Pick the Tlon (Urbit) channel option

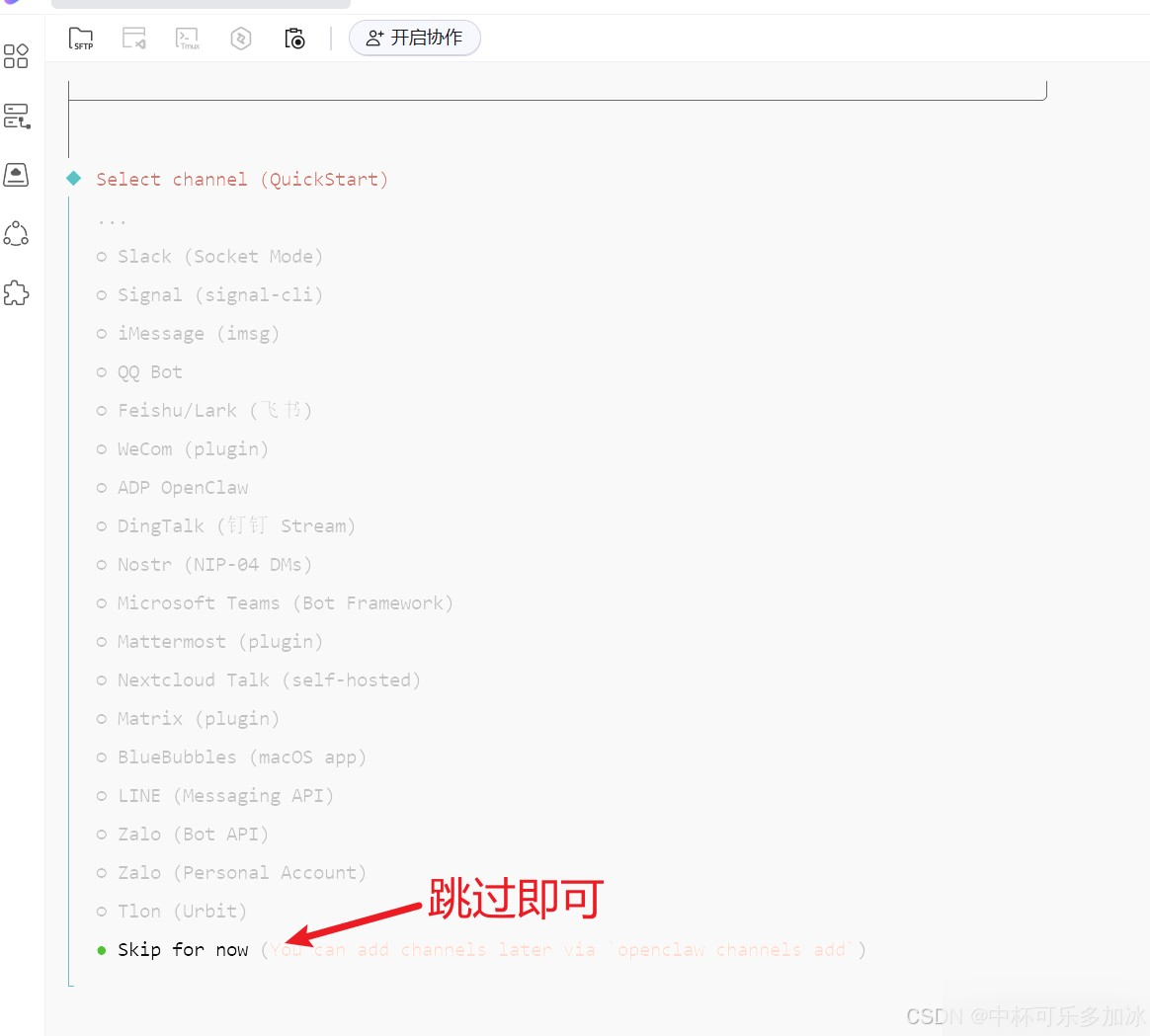(172, 911)
